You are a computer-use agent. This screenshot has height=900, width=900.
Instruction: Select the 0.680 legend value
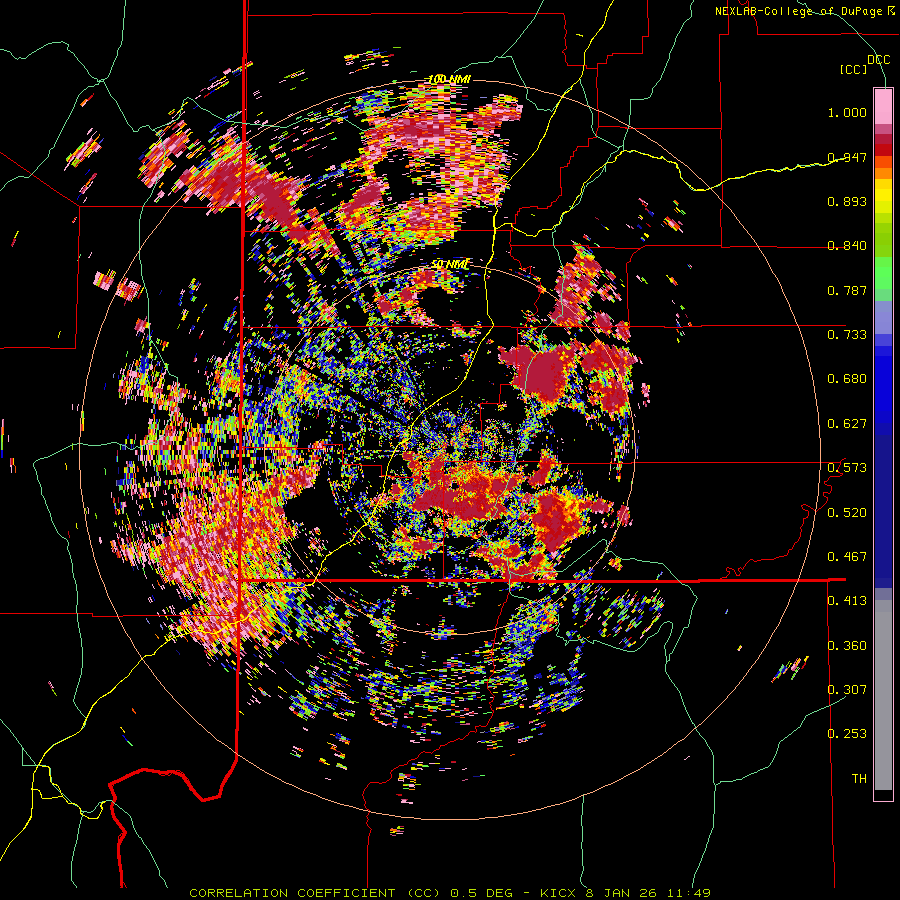[847, 379]
